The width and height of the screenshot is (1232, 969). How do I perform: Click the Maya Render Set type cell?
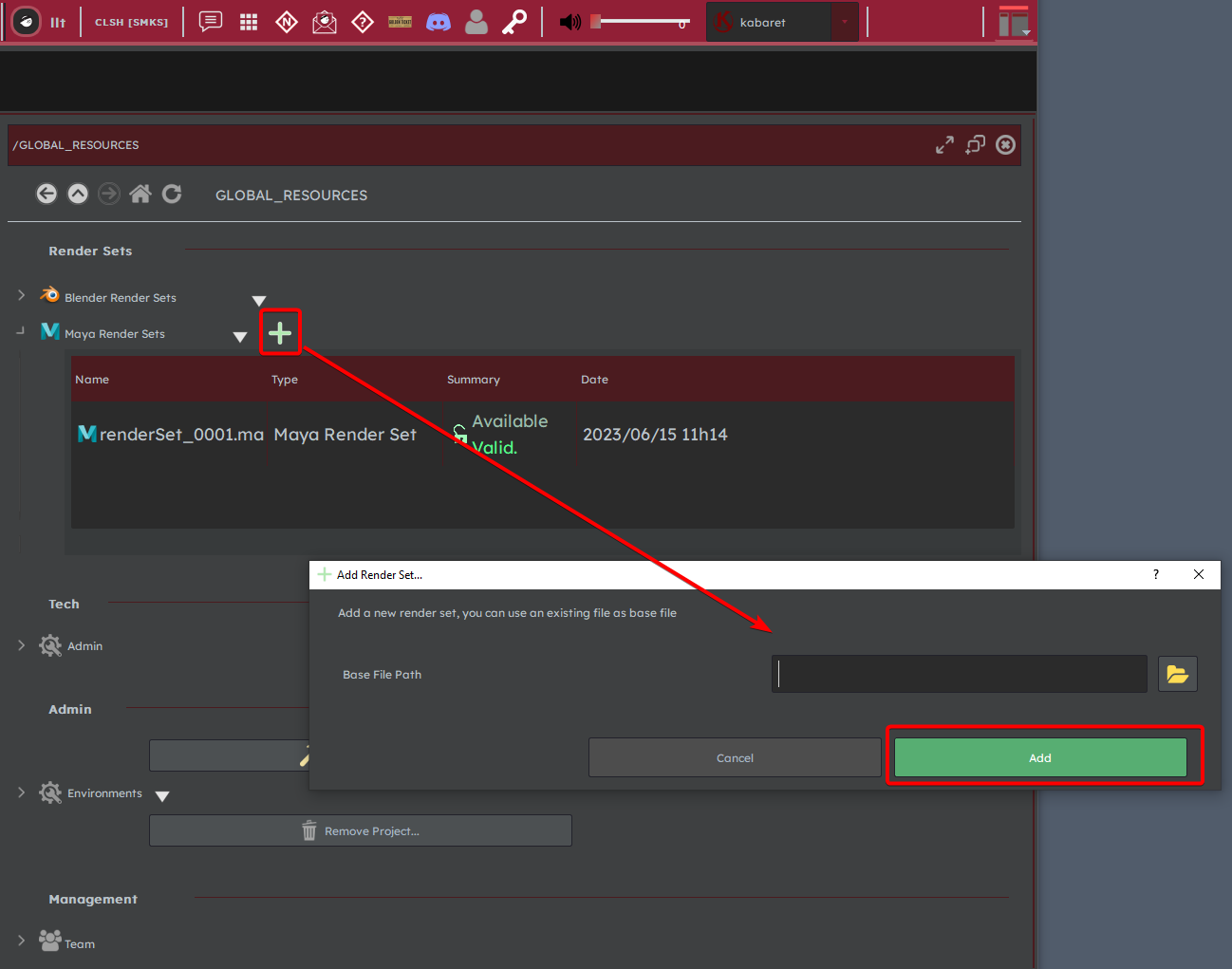tap(345, 434)
